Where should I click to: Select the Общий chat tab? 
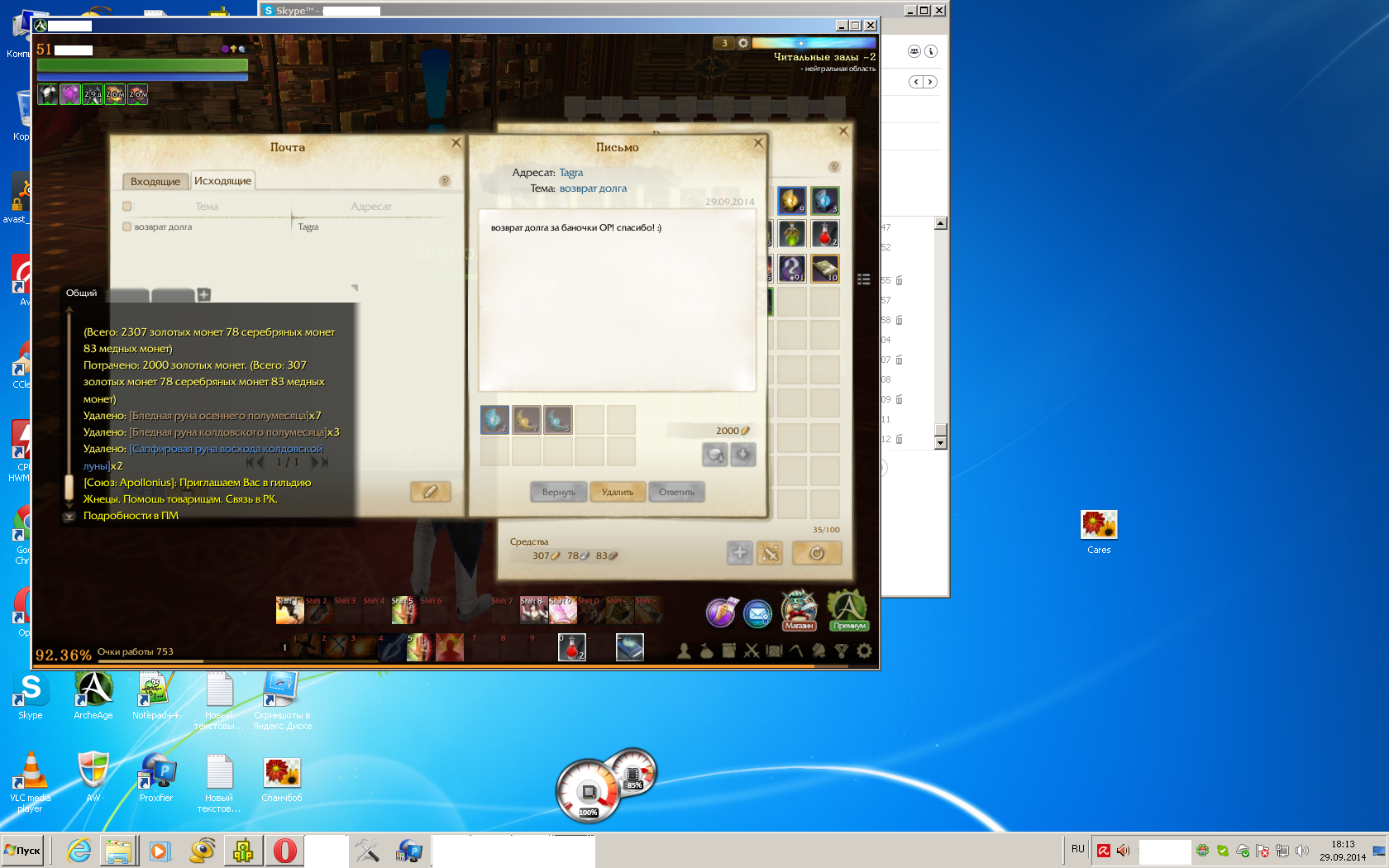82,293
